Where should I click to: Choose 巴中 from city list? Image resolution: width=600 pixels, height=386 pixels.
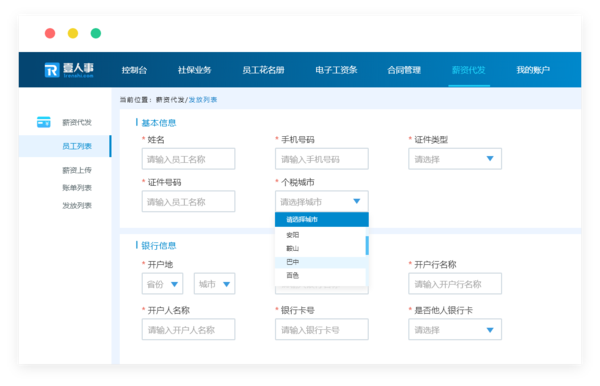click(x=320, y=262)
